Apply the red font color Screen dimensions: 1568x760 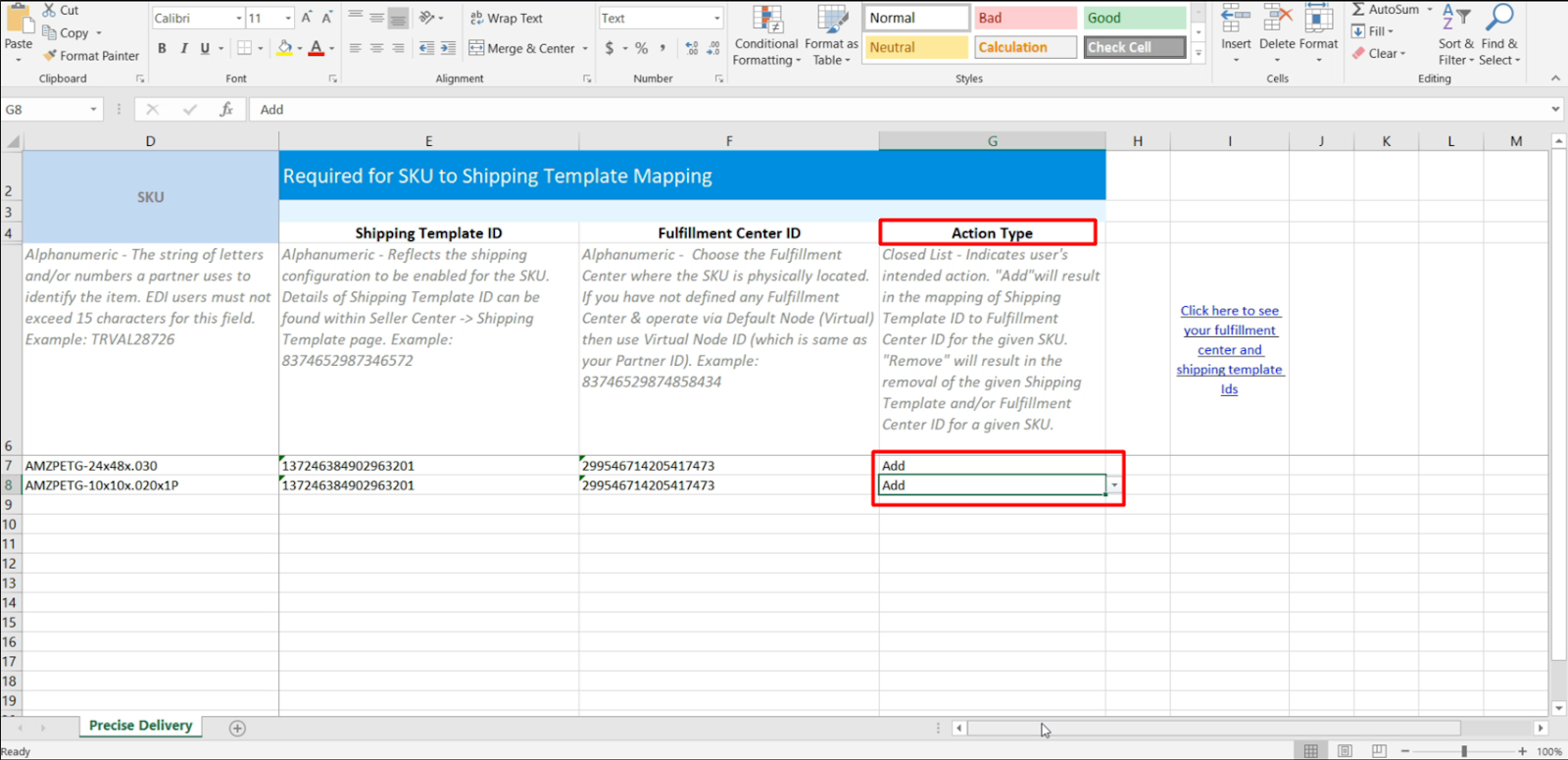tap(316, 48)
